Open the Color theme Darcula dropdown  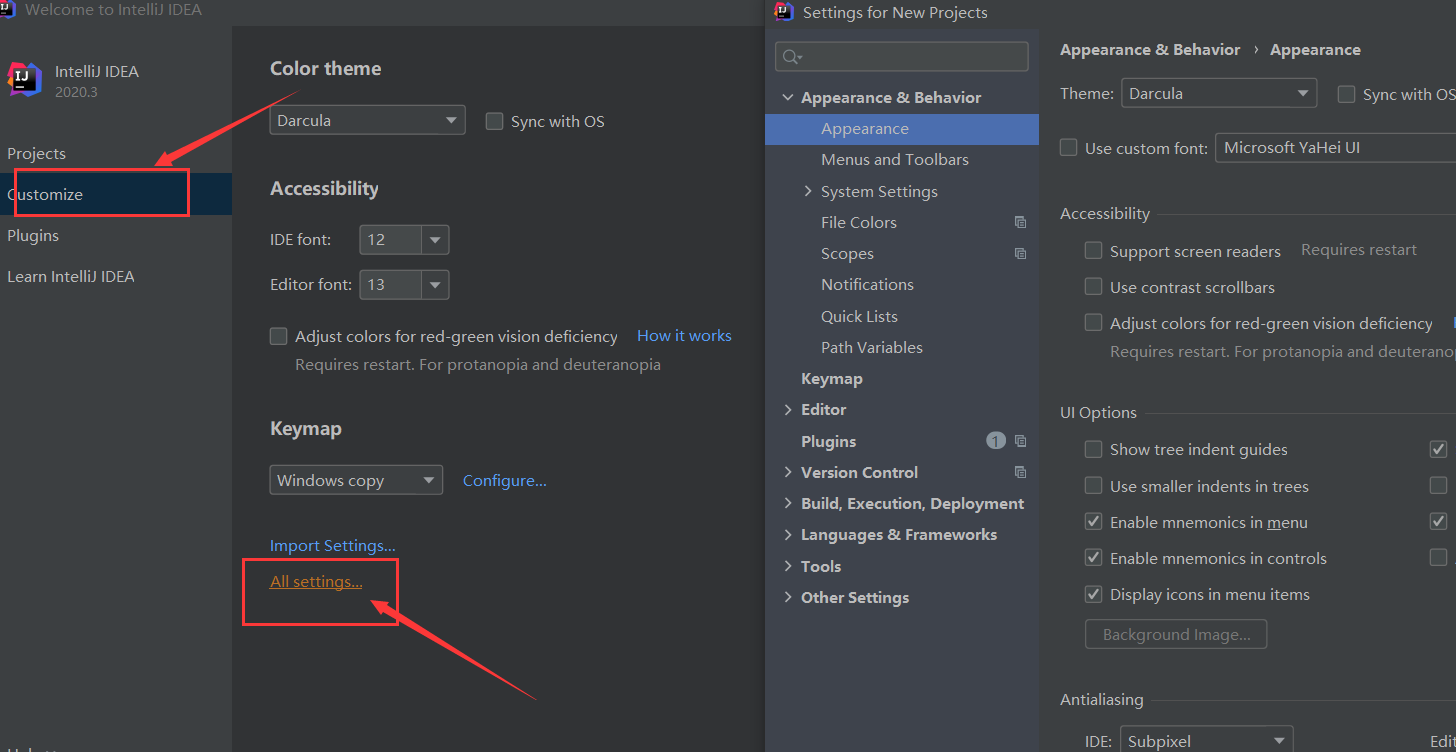[x=368, y=120]
